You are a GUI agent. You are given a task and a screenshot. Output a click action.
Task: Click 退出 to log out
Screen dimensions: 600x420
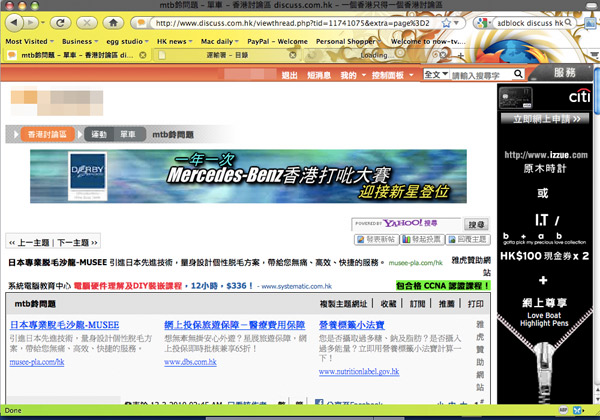point(290,75)
